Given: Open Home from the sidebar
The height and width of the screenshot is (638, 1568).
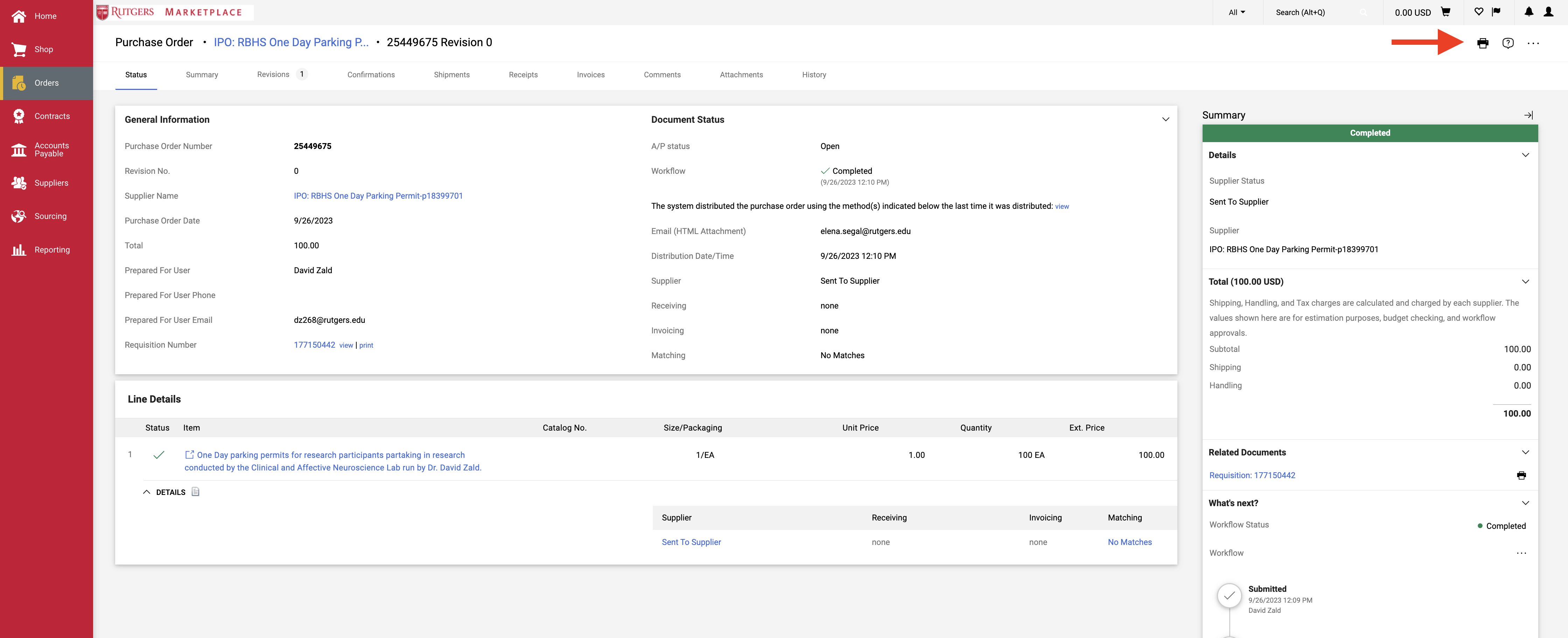Looking at the screenshot, I should (x=45, y=16).
